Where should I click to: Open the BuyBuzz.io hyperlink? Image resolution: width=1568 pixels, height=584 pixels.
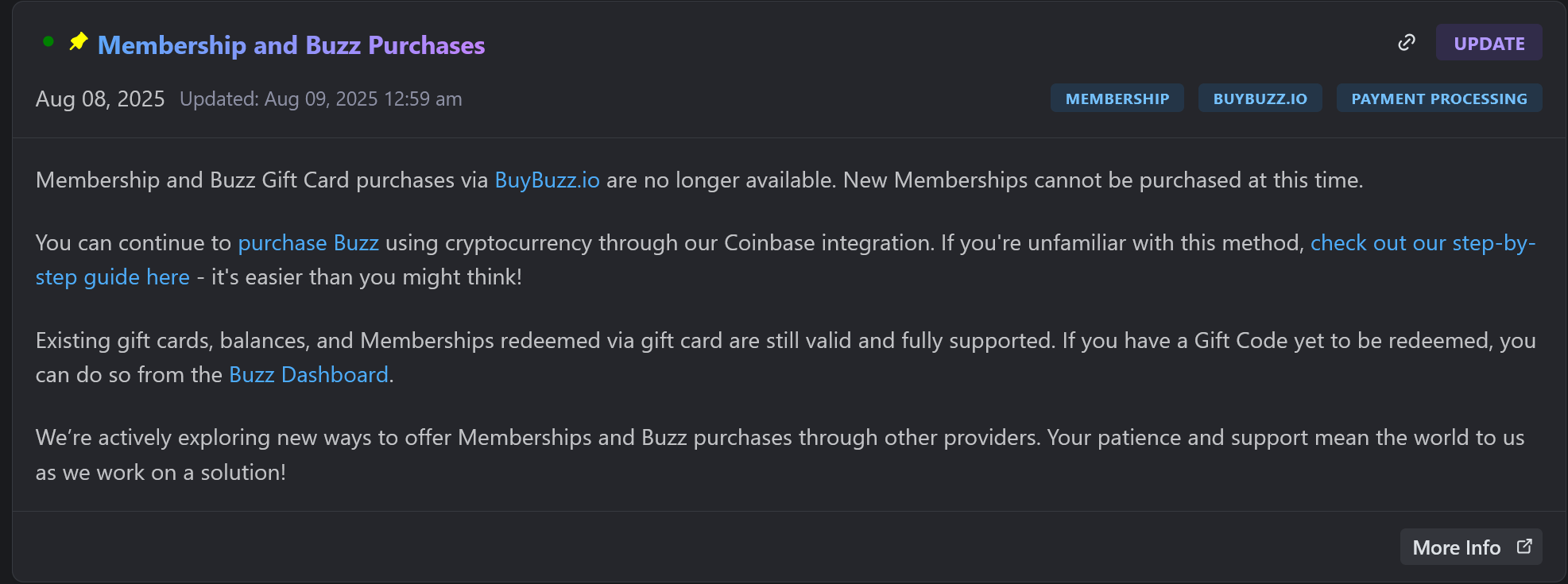[x=547, y=180]
